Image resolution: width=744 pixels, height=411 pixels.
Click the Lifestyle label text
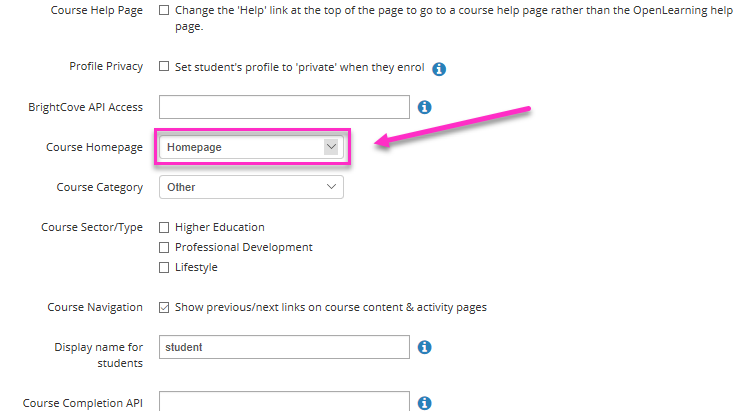pyautogui.click(x=196, y=268)
